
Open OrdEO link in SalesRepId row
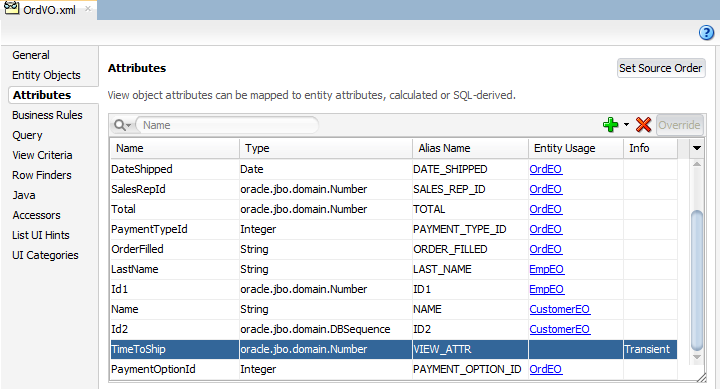point(546,189)
